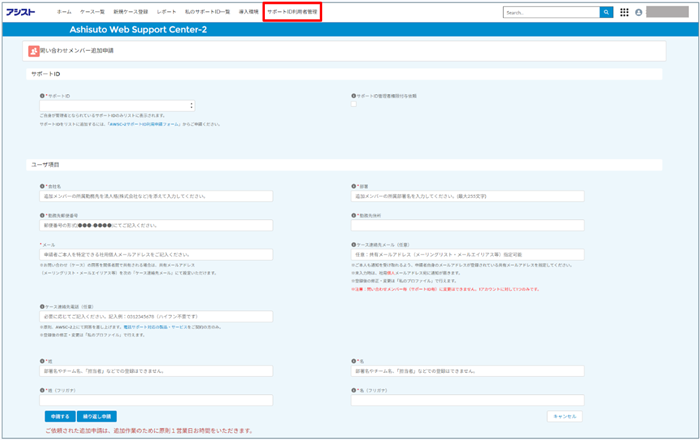
Task: Open the ケース一覧 tab
Action: [92, 12]
